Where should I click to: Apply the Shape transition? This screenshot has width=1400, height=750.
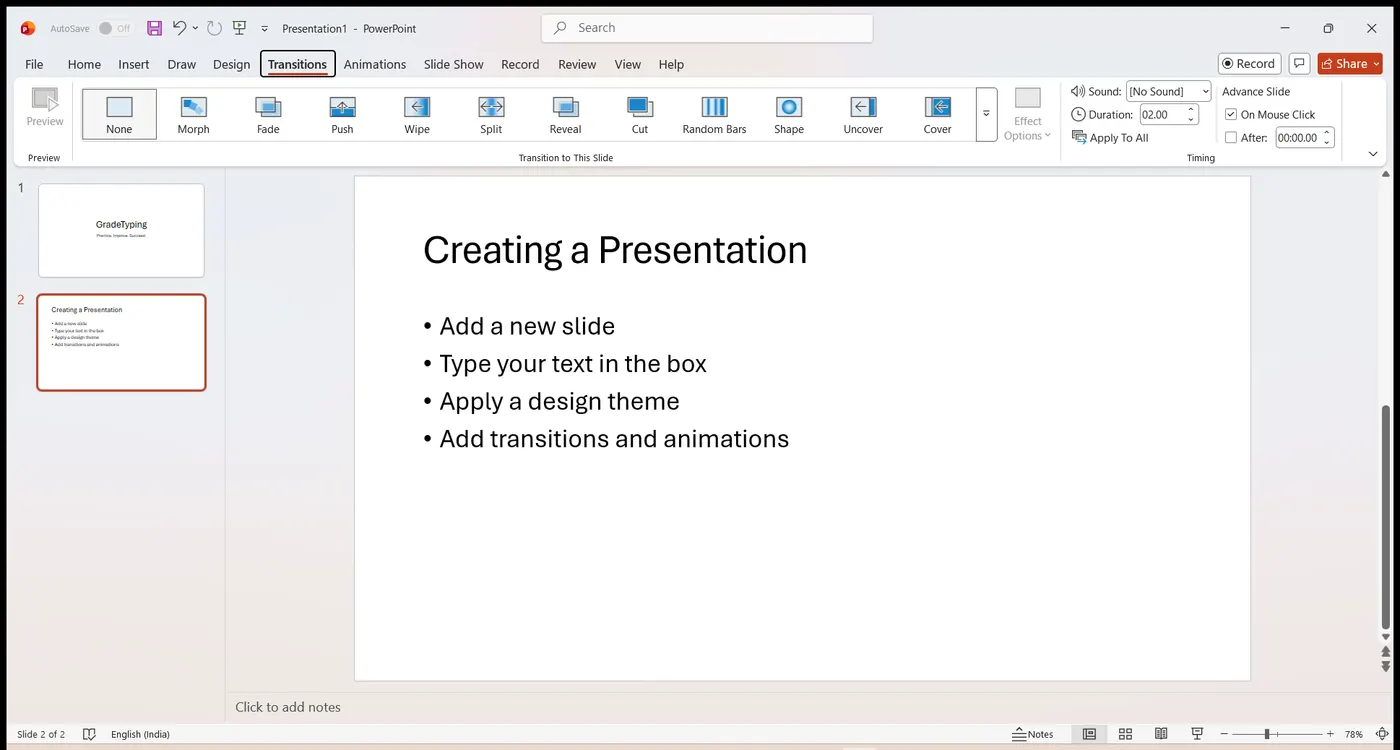click(x=789, y=114)
